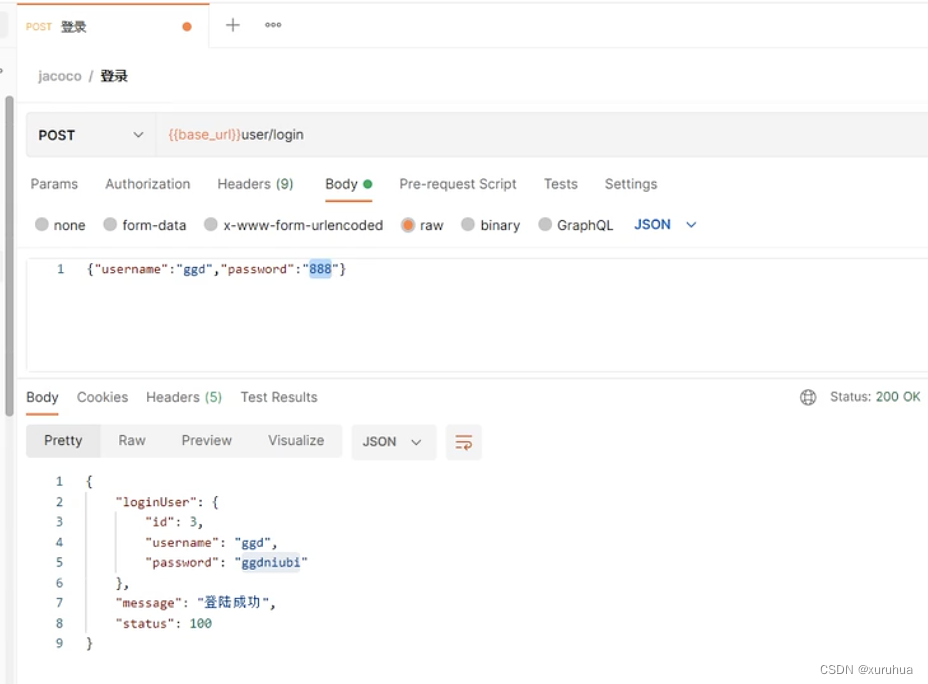Click the selected 888 password value in body
The width and height of the screenshot is (928, 684).
tap(320, 269)
